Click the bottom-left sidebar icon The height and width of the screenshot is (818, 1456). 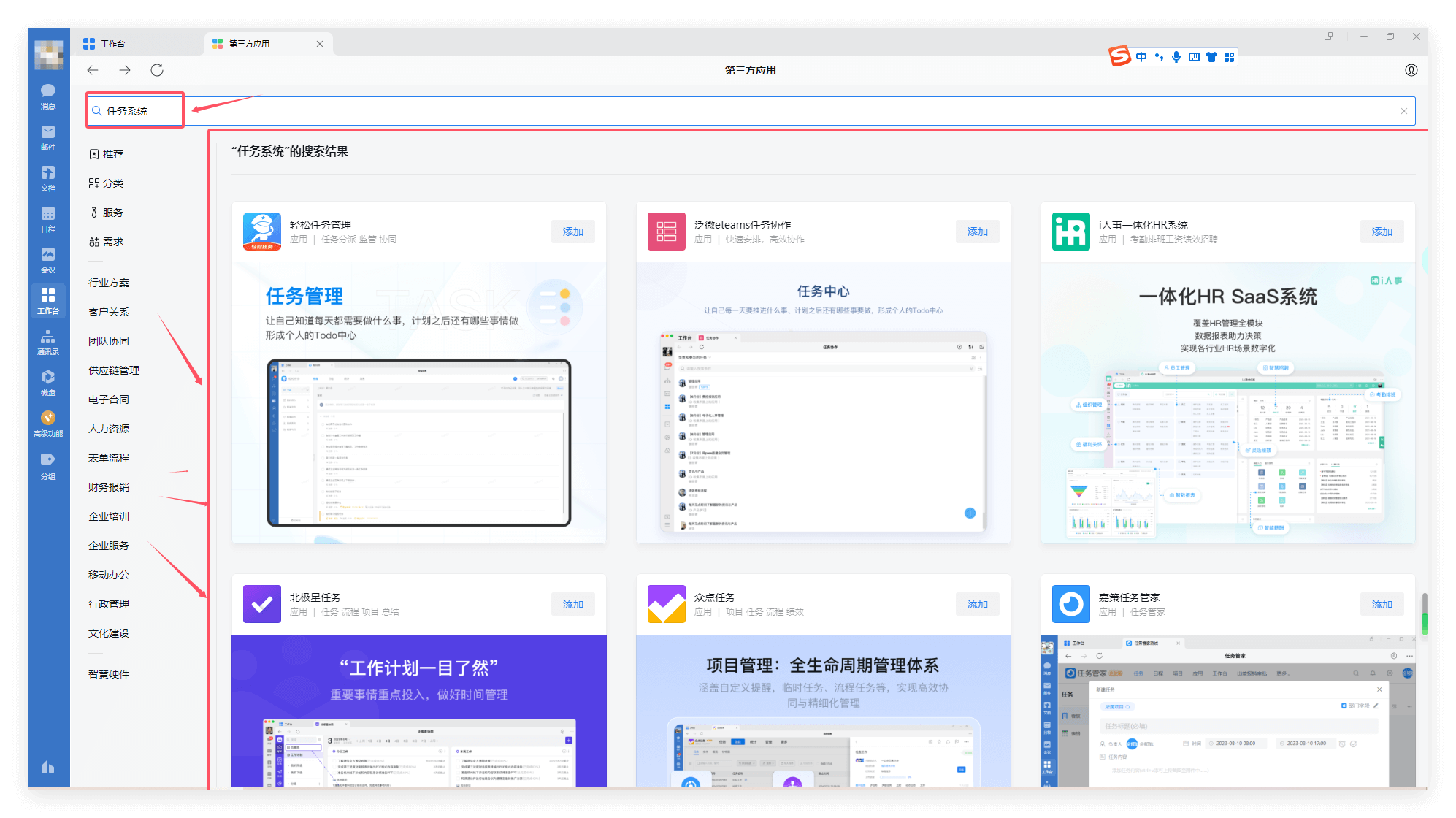(48, 767)
